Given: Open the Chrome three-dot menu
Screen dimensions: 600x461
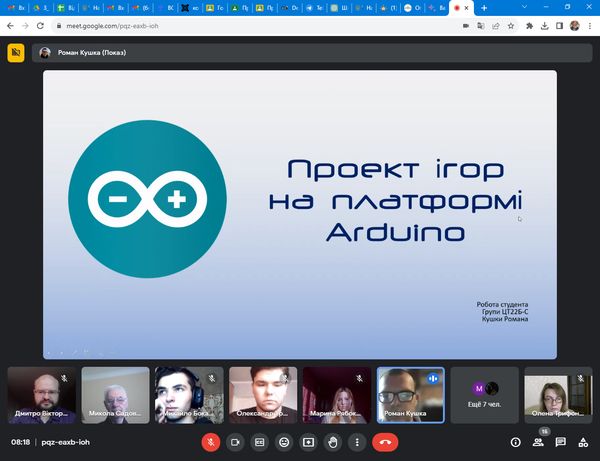Looking at the screenshot, I should pyautogui.click(x=590, y=26).
